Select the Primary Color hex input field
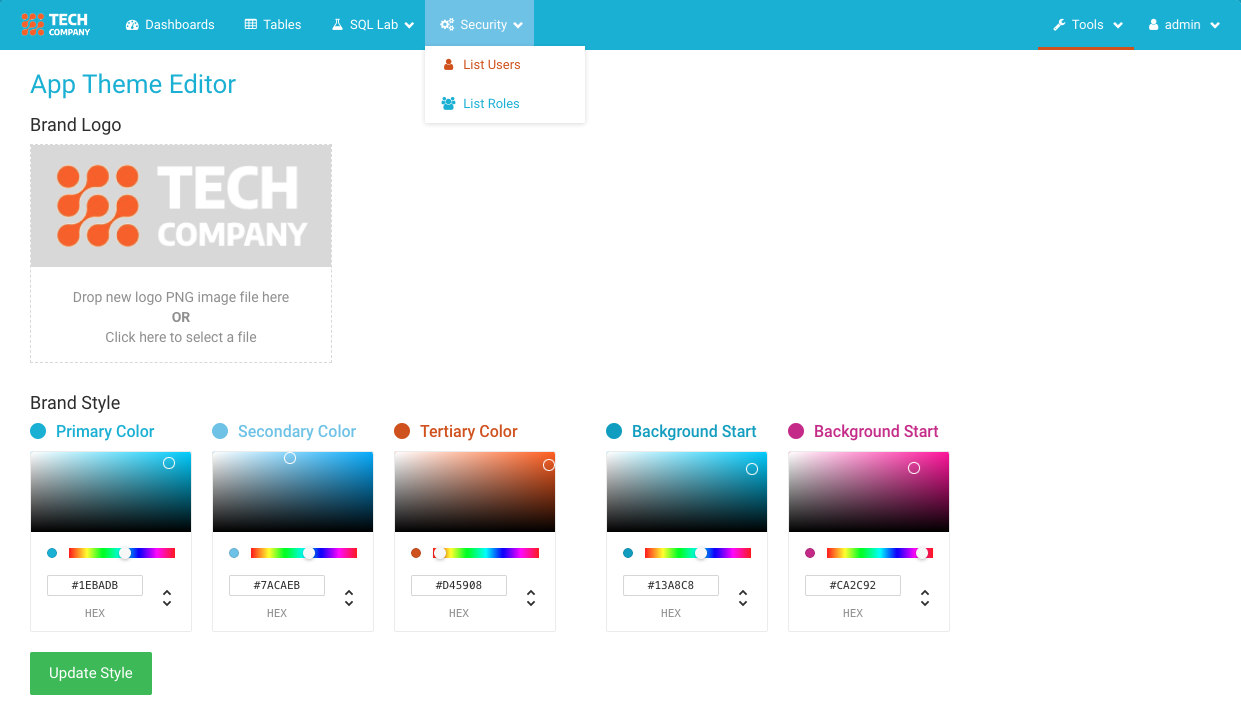This screenshot has width=1241, height=720. pyautogui.click(x=95, y=585)
